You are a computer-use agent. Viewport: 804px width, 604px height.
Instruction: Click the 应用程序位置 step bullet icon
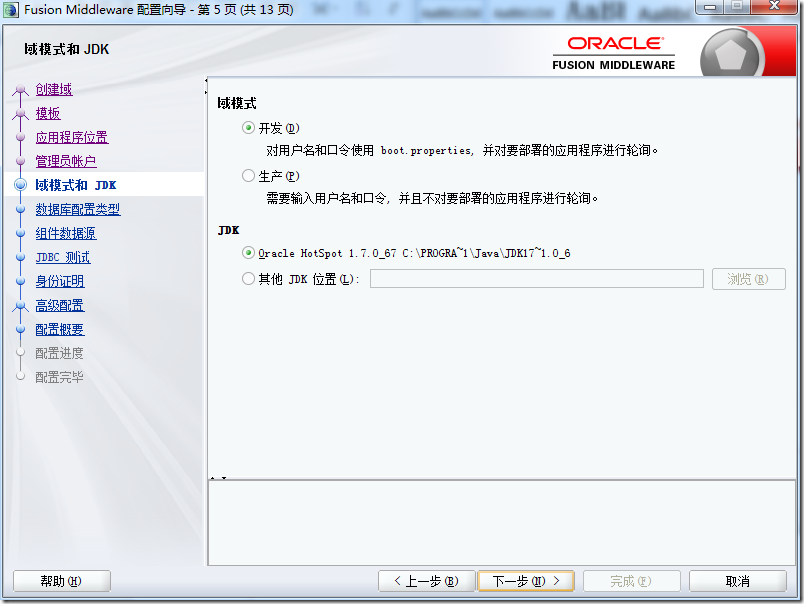21,137
